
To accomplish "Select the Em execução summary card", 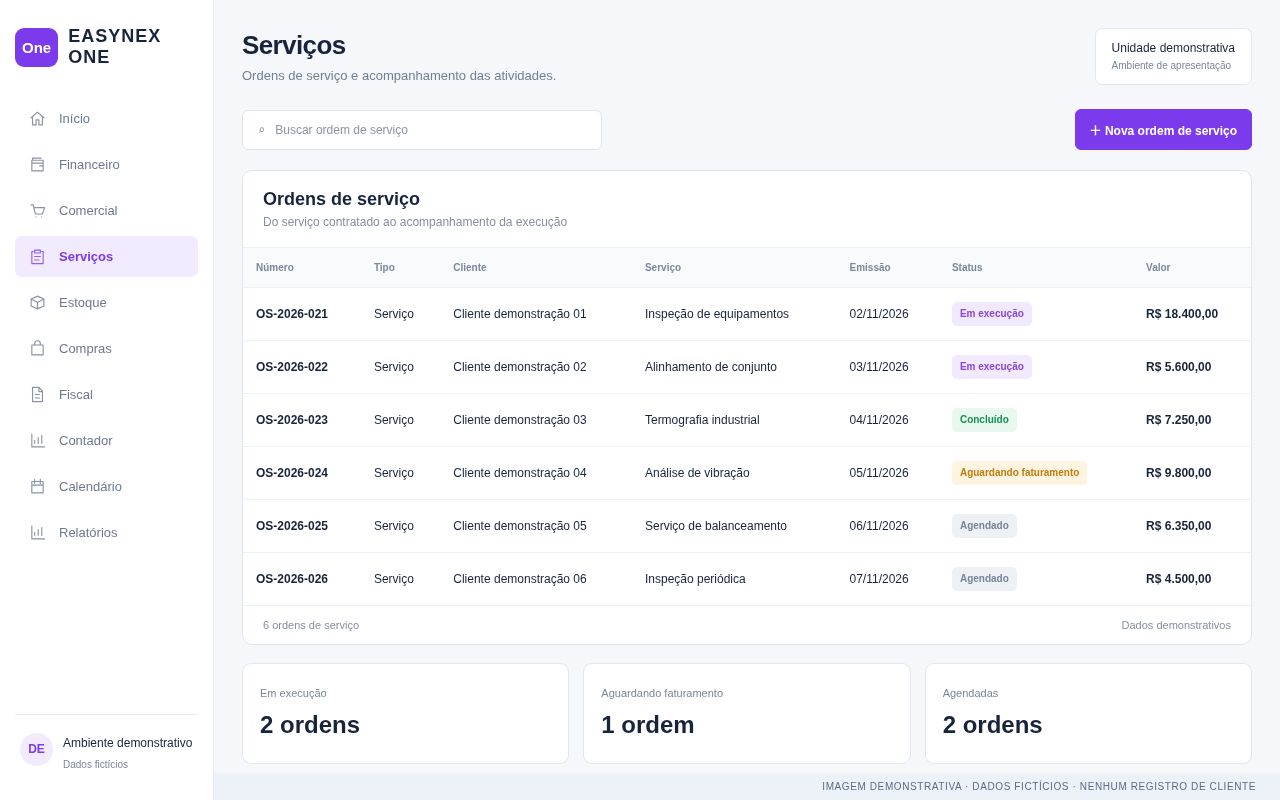I will (x=405, y=714).
